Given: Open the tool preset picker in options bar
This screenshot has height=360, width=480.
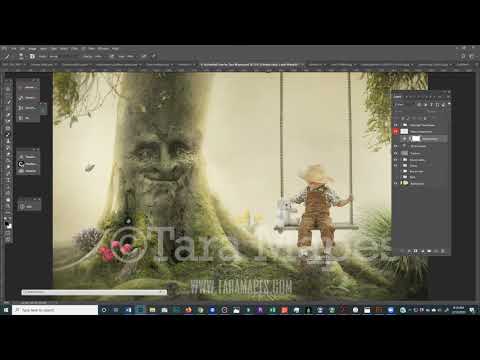Looking at the screenshot, I should pos(7,57).
